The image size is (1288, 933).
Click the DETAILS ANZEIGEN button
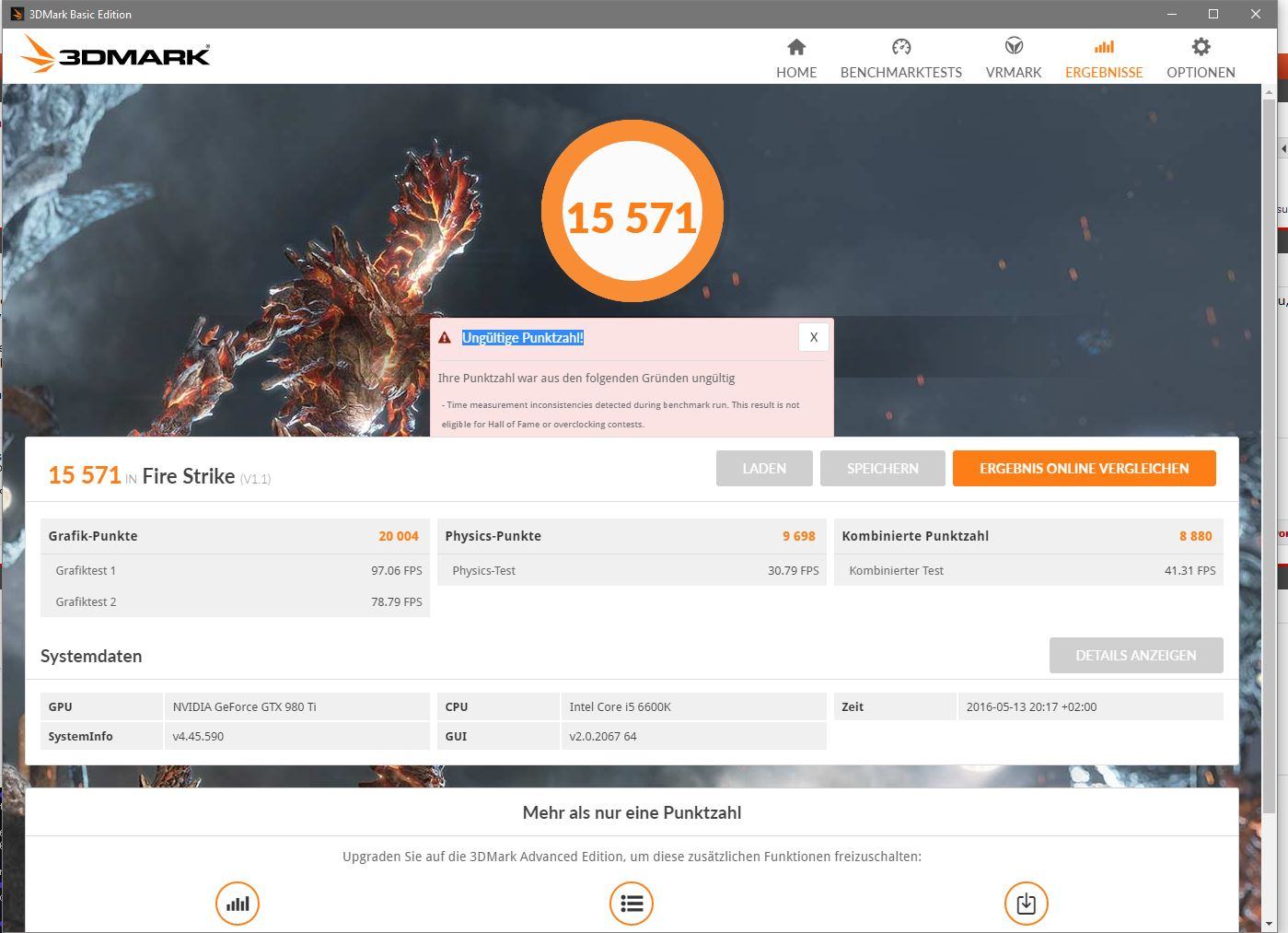tap(1136, 655)
